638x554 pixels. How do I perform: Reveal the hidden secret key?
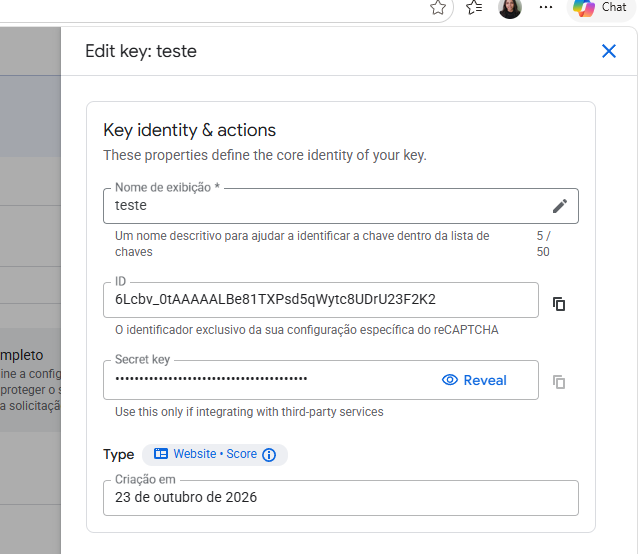click(x=474, y=380)
